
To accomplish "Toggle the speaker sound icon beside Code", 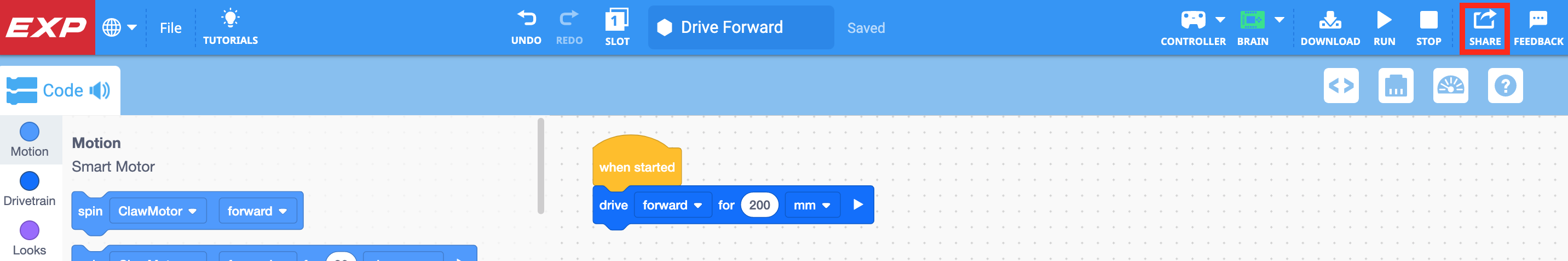I will (x=99, y=91).
